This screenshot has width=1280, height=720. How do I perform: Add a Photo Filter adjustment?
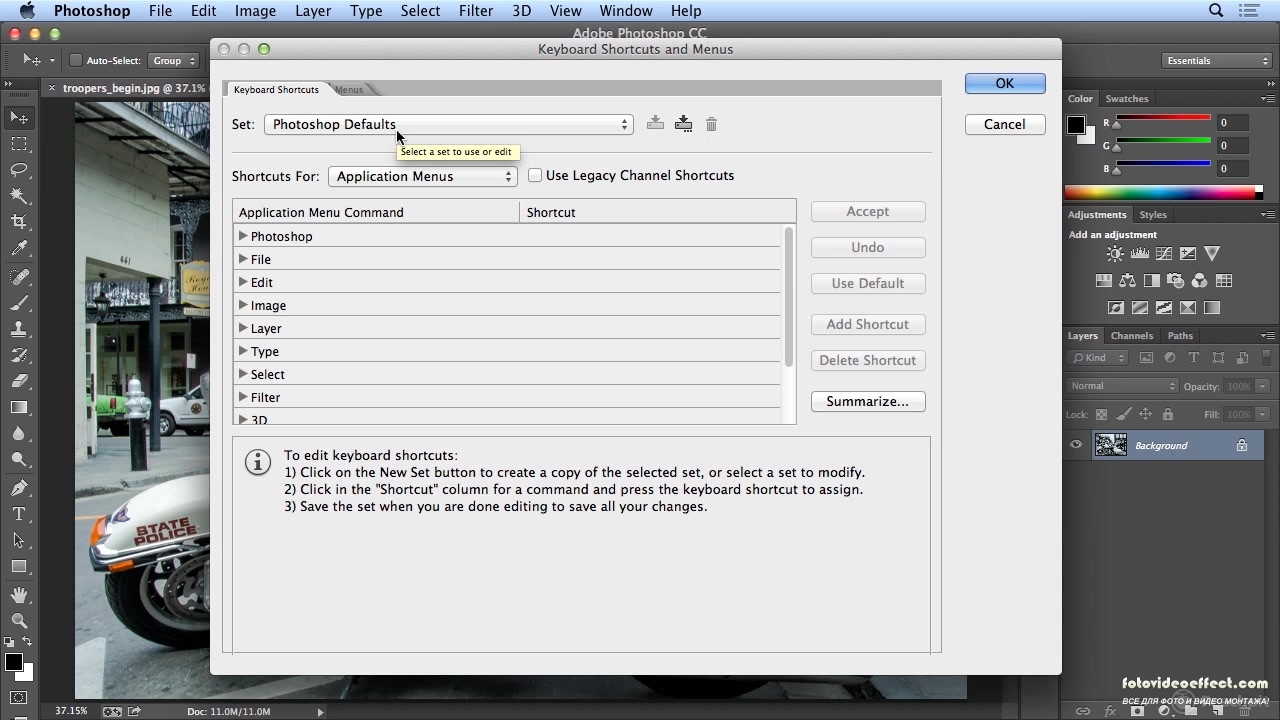click(1176, 281)
